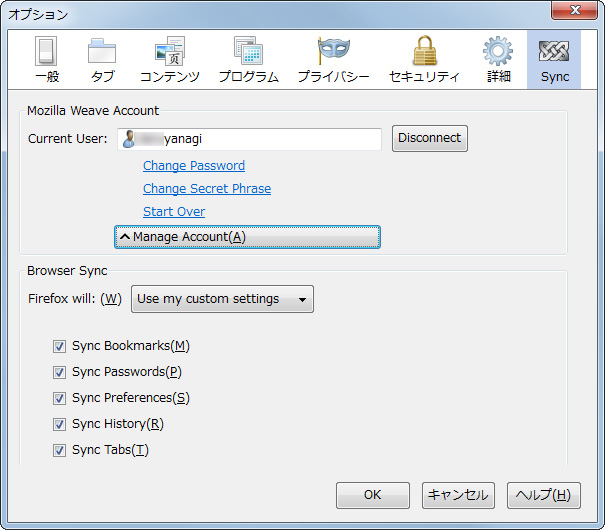Click the 'Current User:' label
Viewport: 605px width, 530px height.
click(68, 139)
